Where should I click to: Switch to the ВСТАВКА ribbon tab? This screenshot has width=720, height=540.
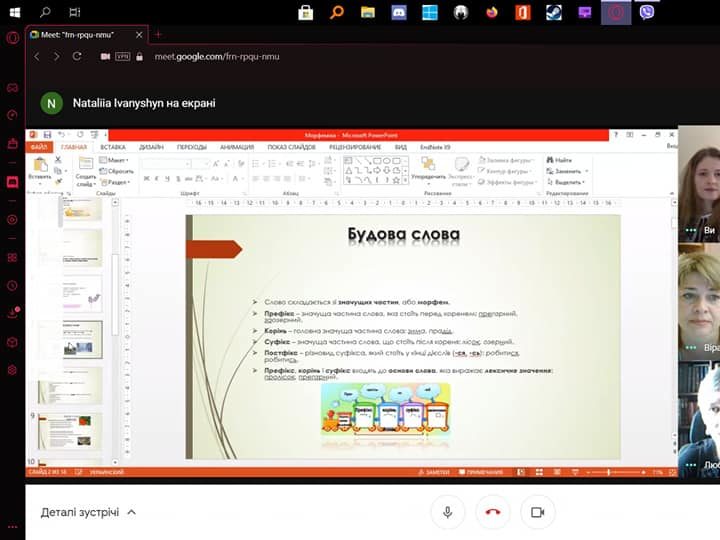point(112,147)
